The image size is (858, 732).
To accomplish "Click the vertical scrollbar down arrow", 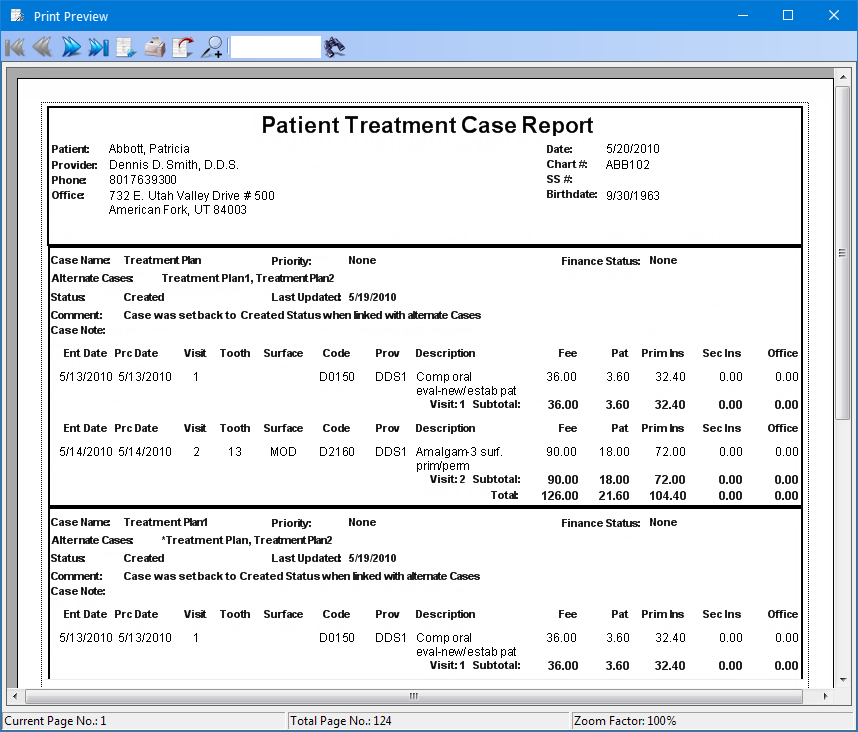I will click(843, 679).
